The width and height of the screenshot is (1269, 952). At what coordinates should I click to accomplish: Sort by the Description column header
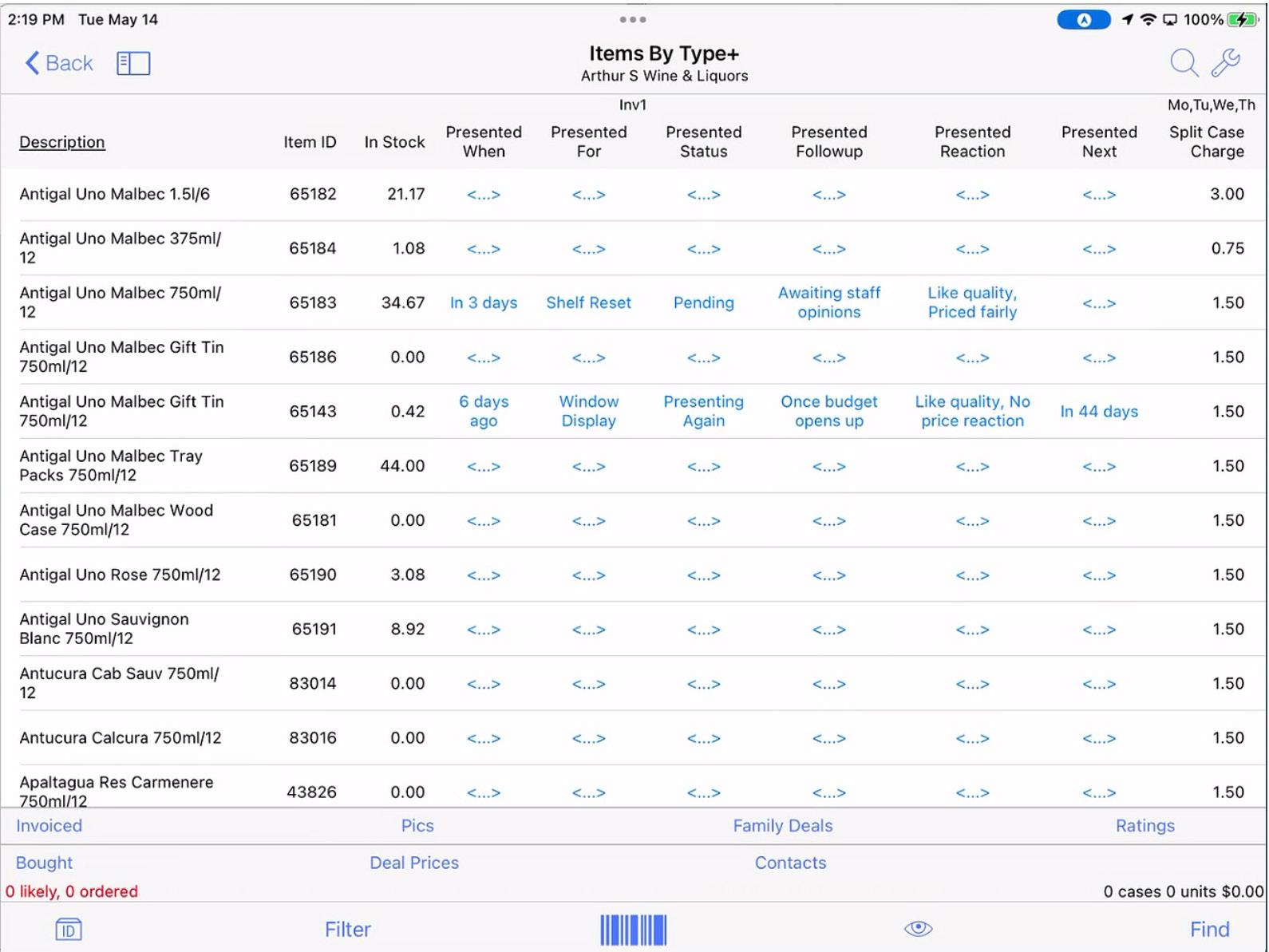coord(62,142)
